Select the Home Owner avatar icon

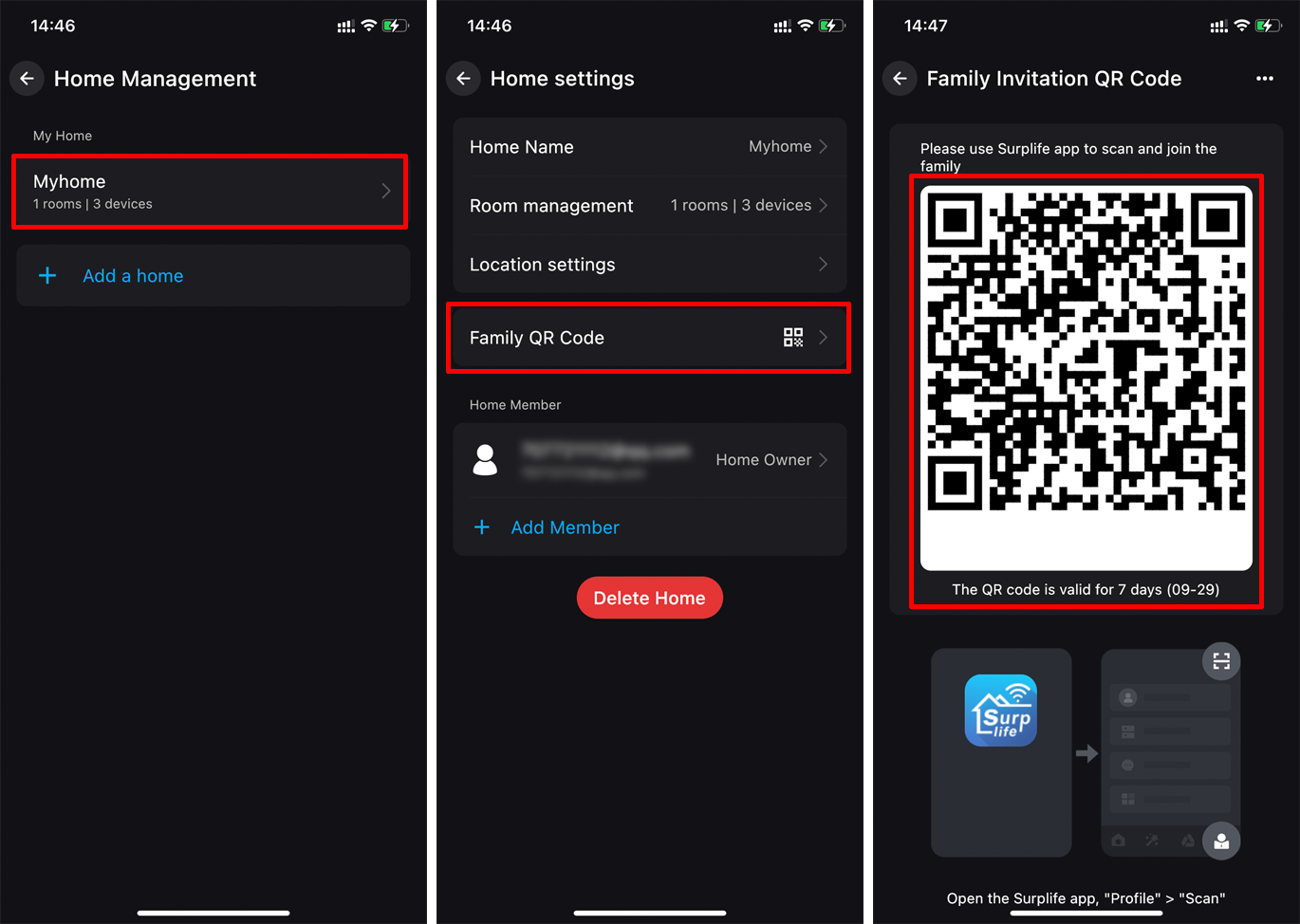coord(487,460)
